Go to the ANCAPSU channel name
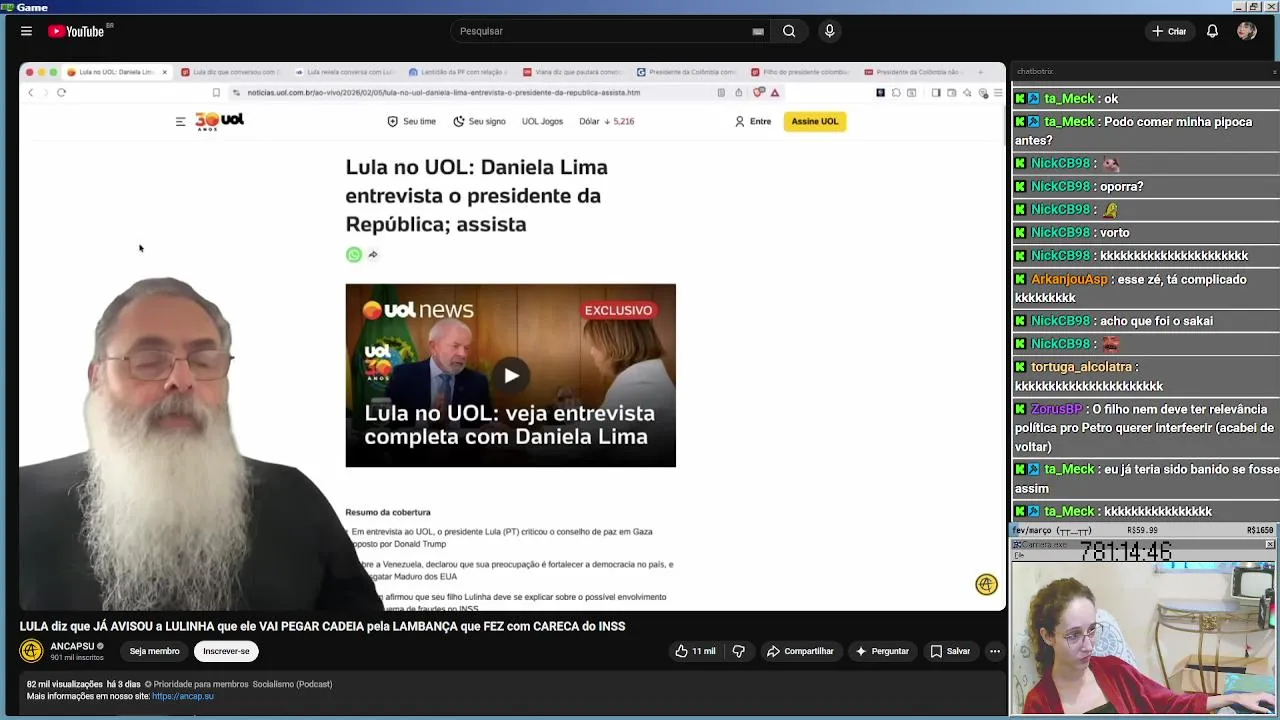 click(72, 646)
